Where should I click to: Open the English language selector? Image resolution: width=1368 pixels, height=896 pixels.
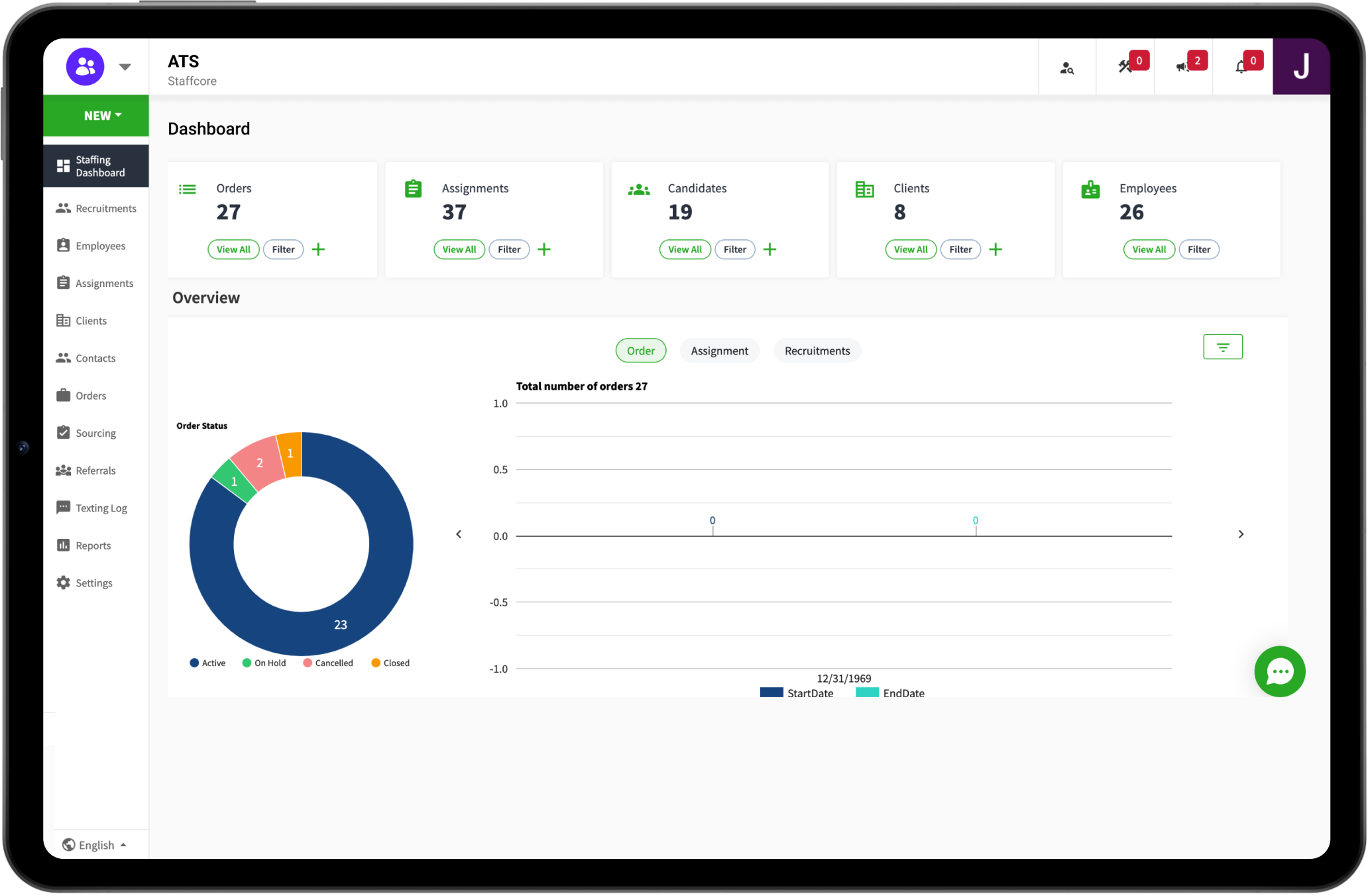click(95, 845)
